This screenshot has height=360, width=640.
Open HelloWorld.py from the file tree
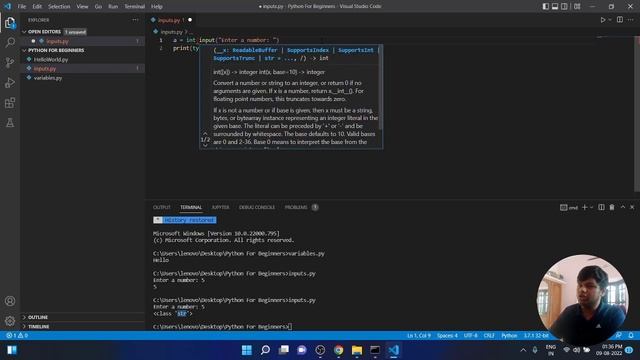pos(51,60)
